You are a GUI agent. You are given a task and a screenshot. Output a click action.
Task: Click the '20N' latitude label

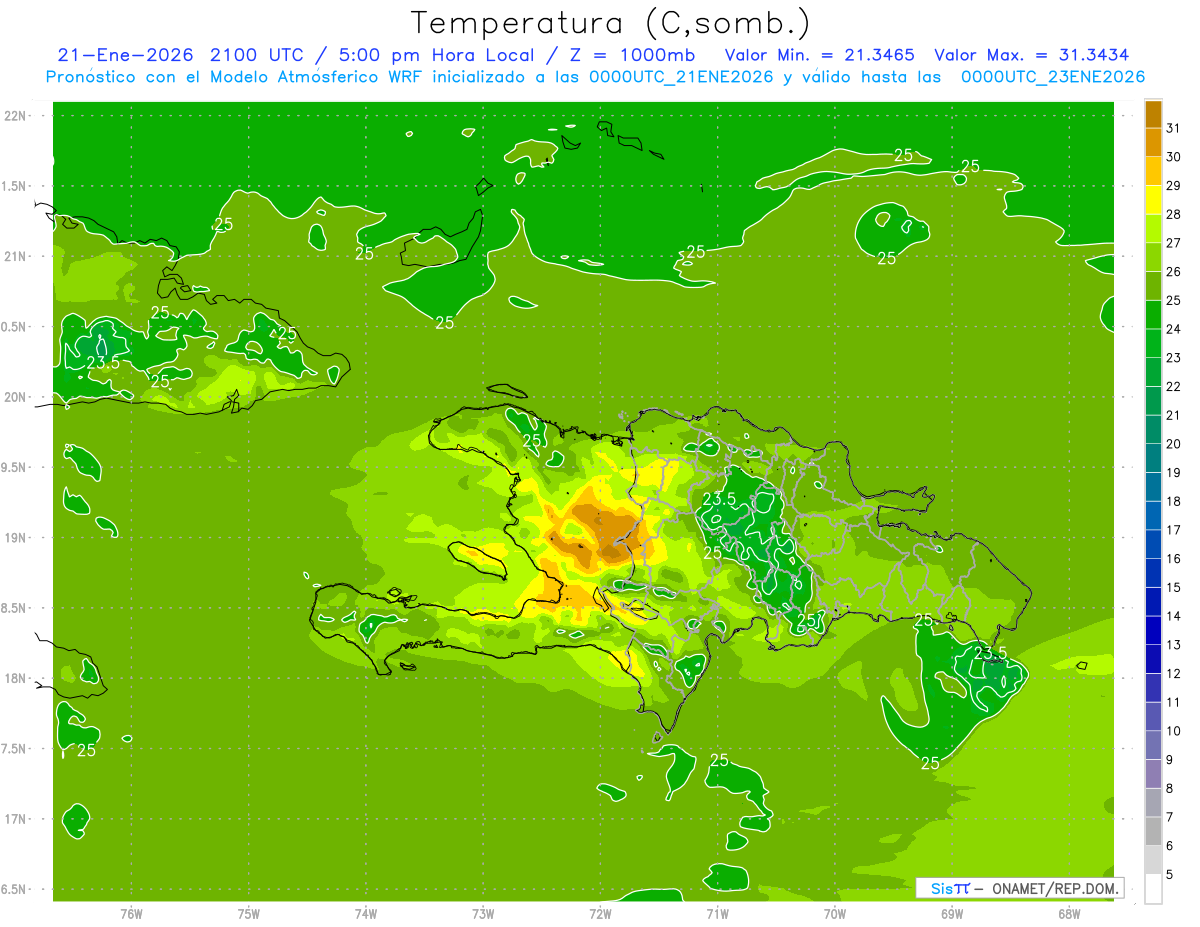pos(17,397)
